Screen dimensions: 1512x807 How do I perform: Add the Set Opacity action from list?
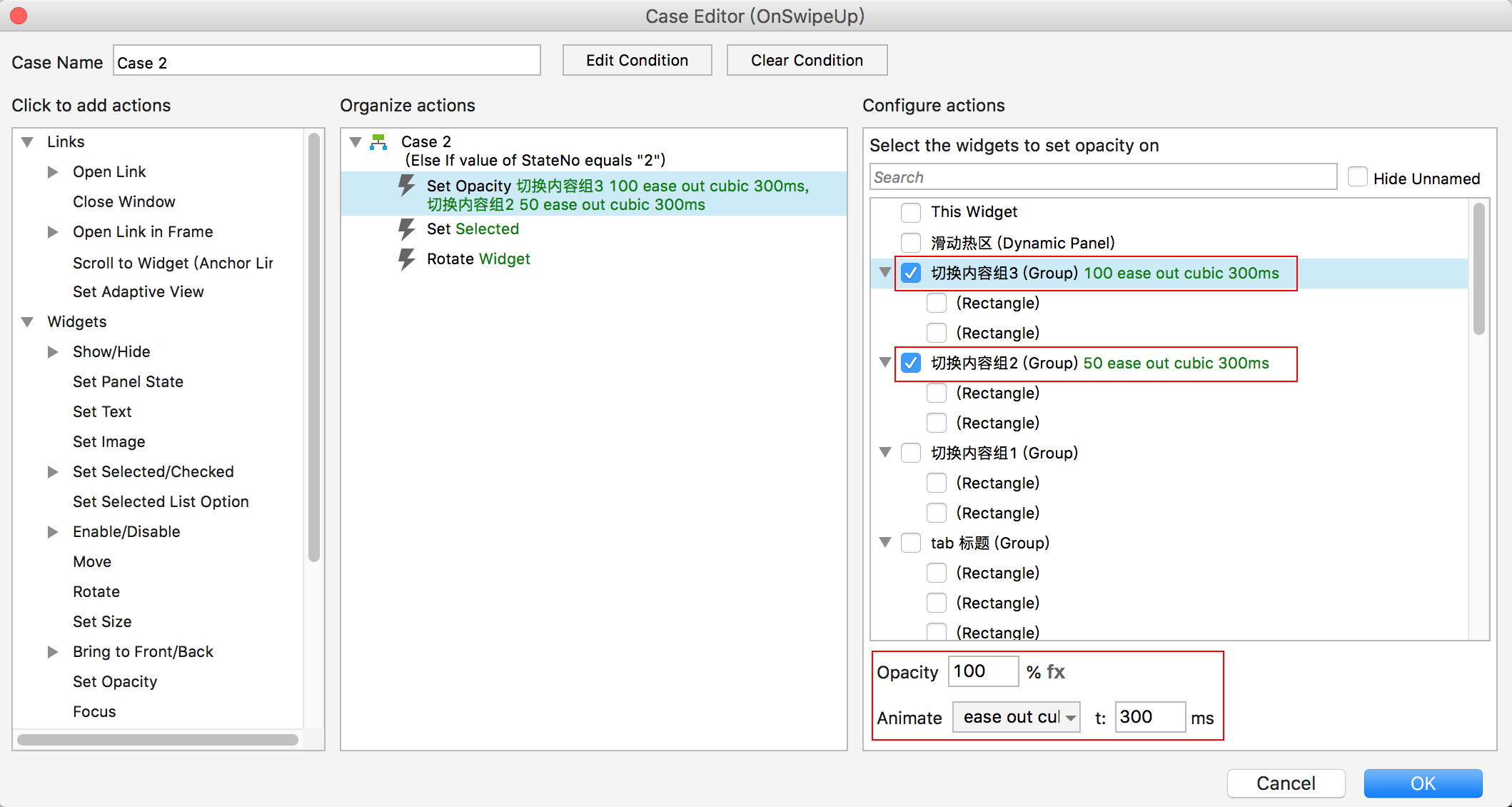tap(115, 682)
